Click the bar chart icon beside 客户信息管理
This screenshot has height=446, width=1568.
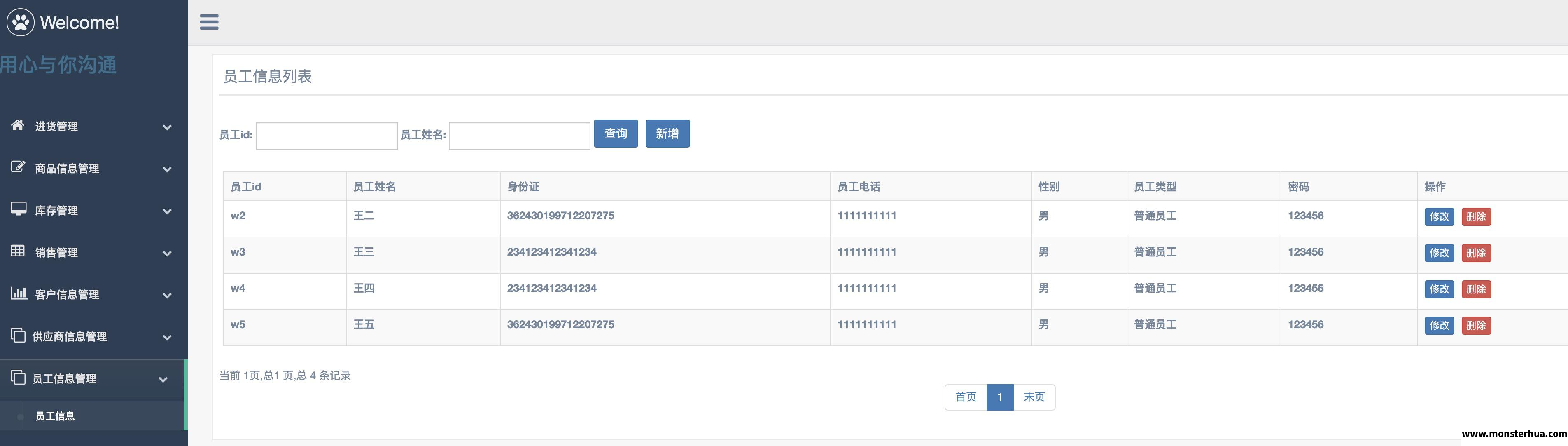[x=18, y=293]
